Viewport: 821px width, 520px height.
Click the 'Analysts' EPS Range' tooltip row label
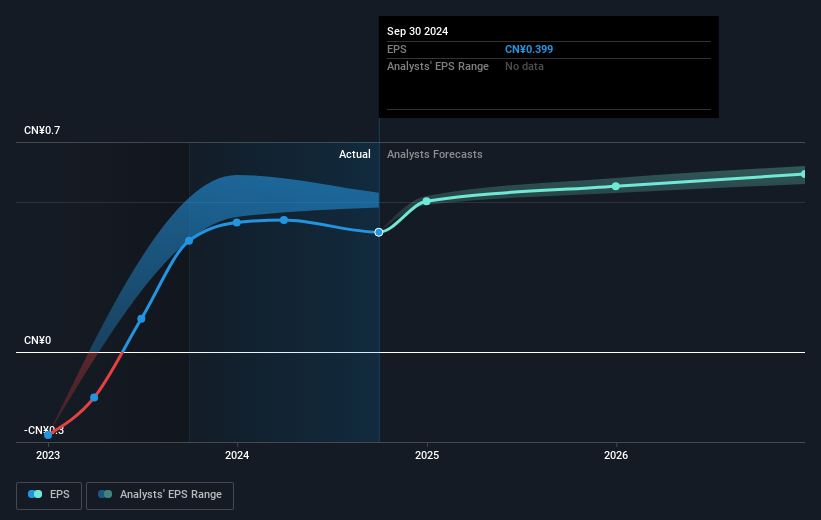[438, 67]
